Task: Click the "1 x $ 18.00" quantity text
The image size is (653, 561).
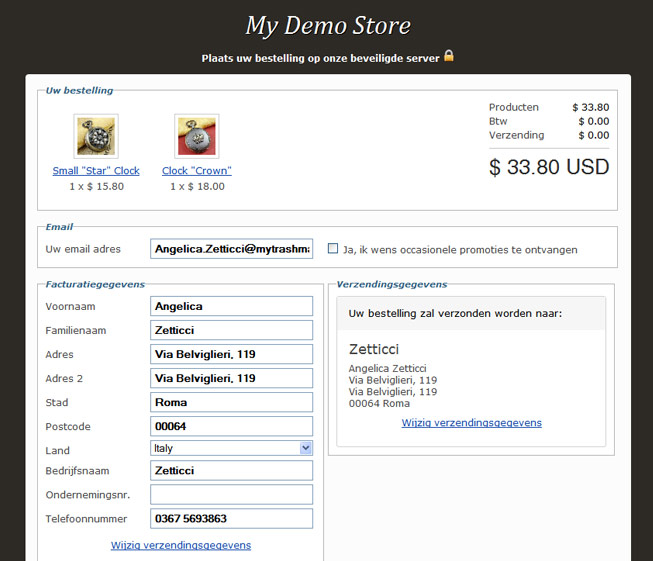Action: pos(197,186)
